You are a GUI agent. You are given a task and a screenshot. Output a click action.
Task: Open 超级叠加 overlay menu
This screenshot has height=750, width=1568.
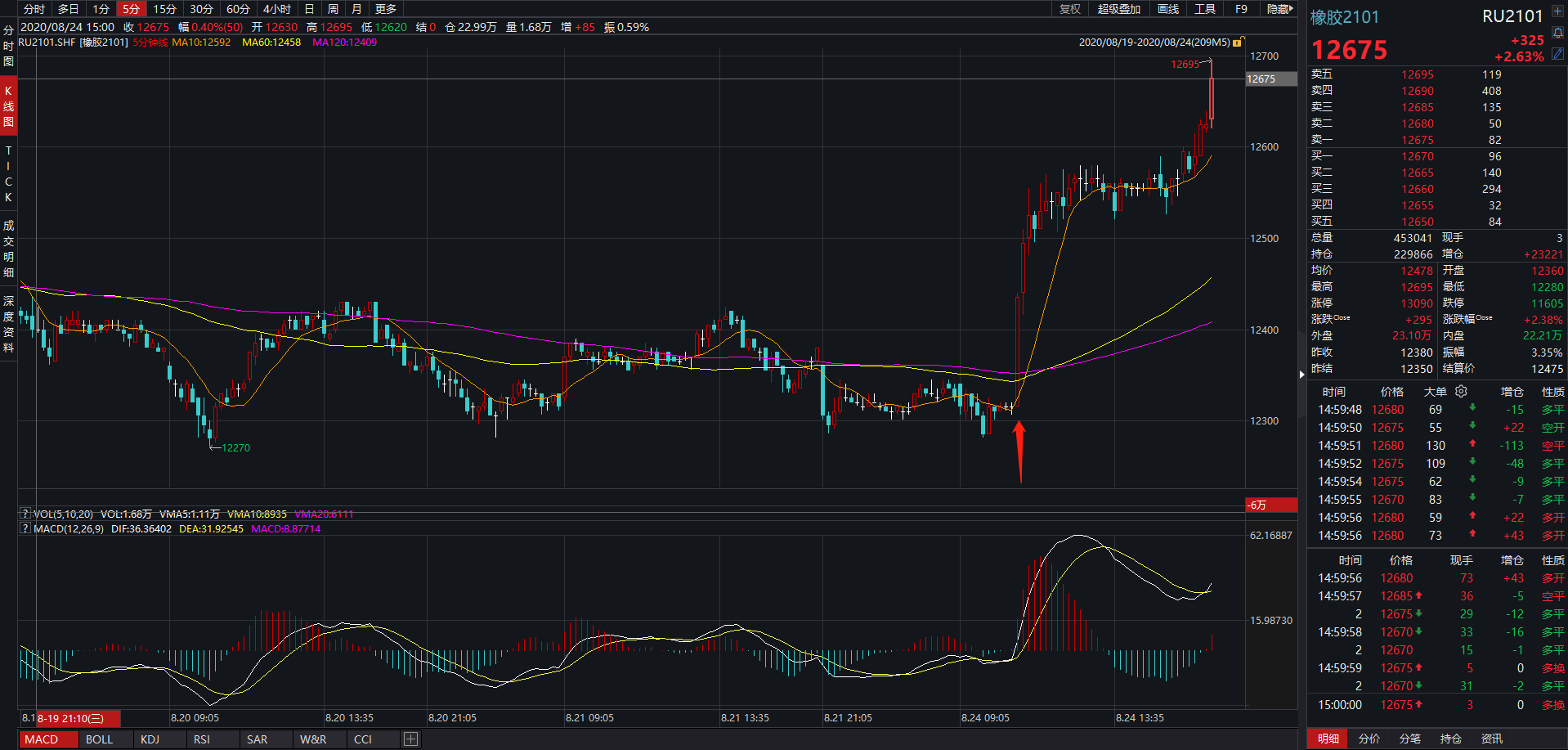(1119, 9)
